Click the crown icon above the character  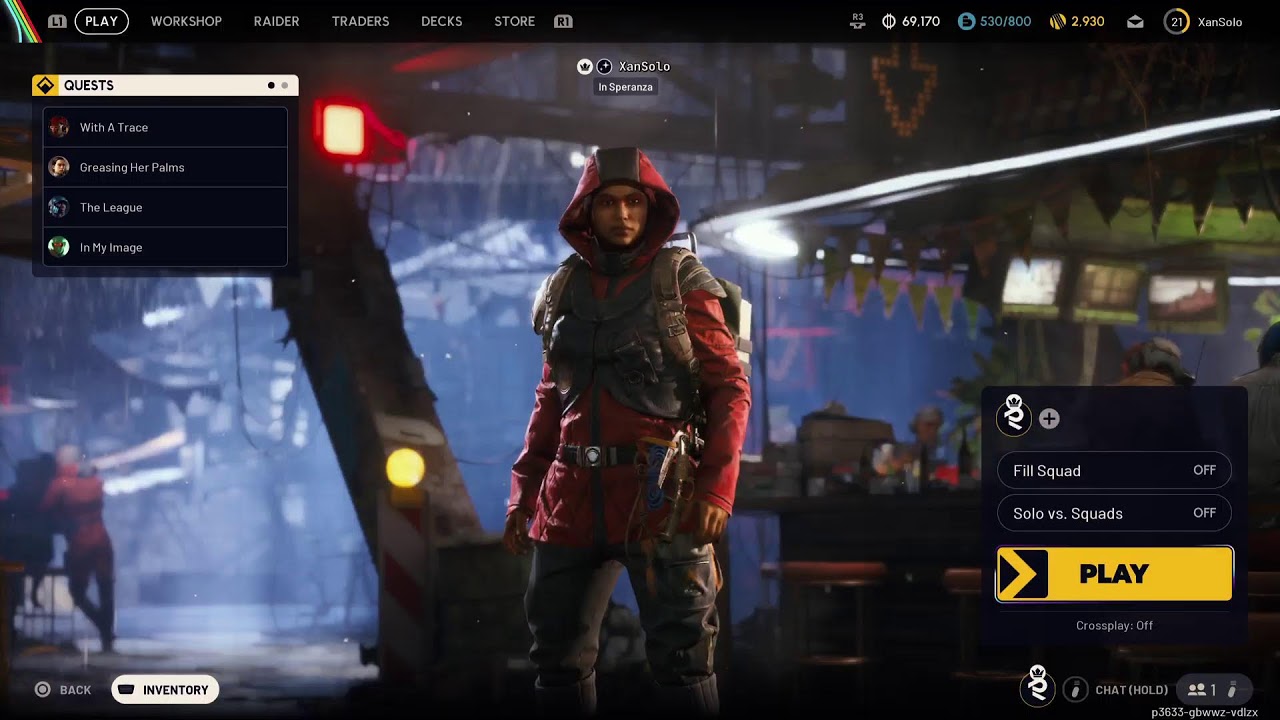point(585,66)
